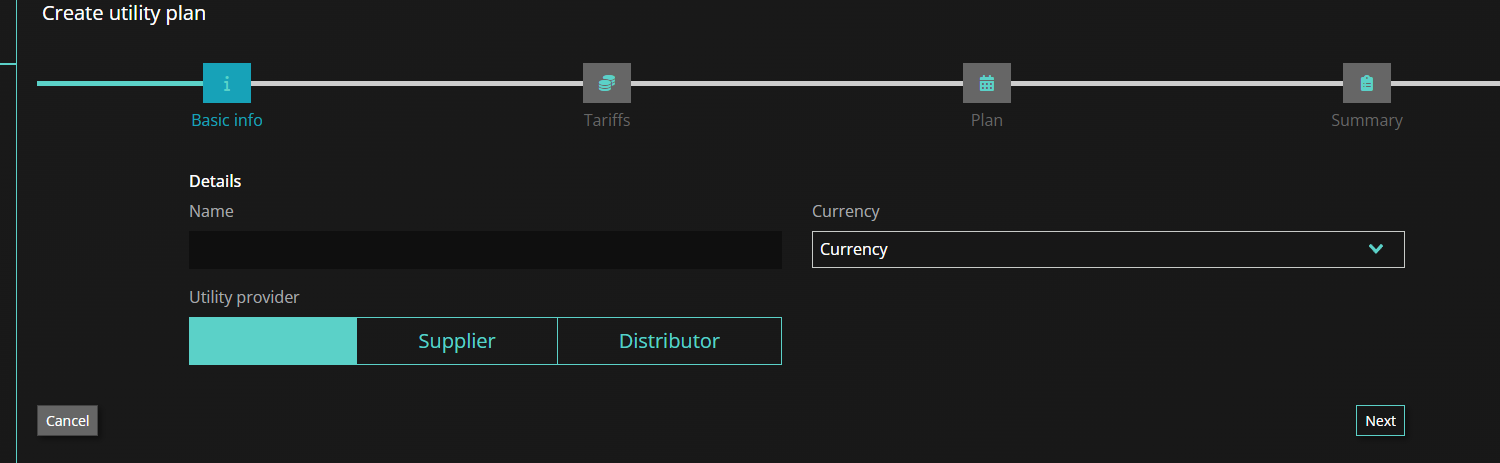This screenshot has width=1500, height=463.
Task: Click the Basic info step info icon
Action: (x=227, y=83)
